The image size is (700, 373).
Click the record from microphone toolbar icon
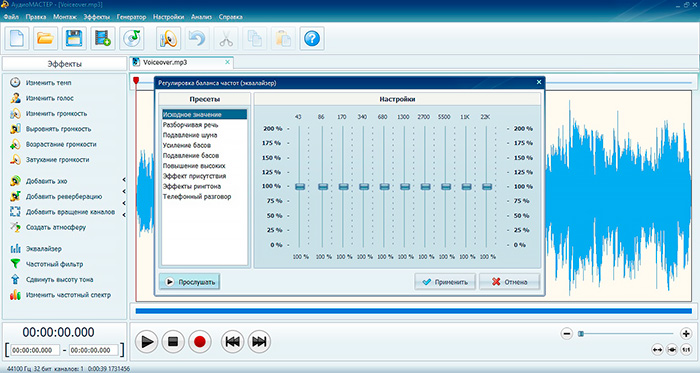point(168,38)
